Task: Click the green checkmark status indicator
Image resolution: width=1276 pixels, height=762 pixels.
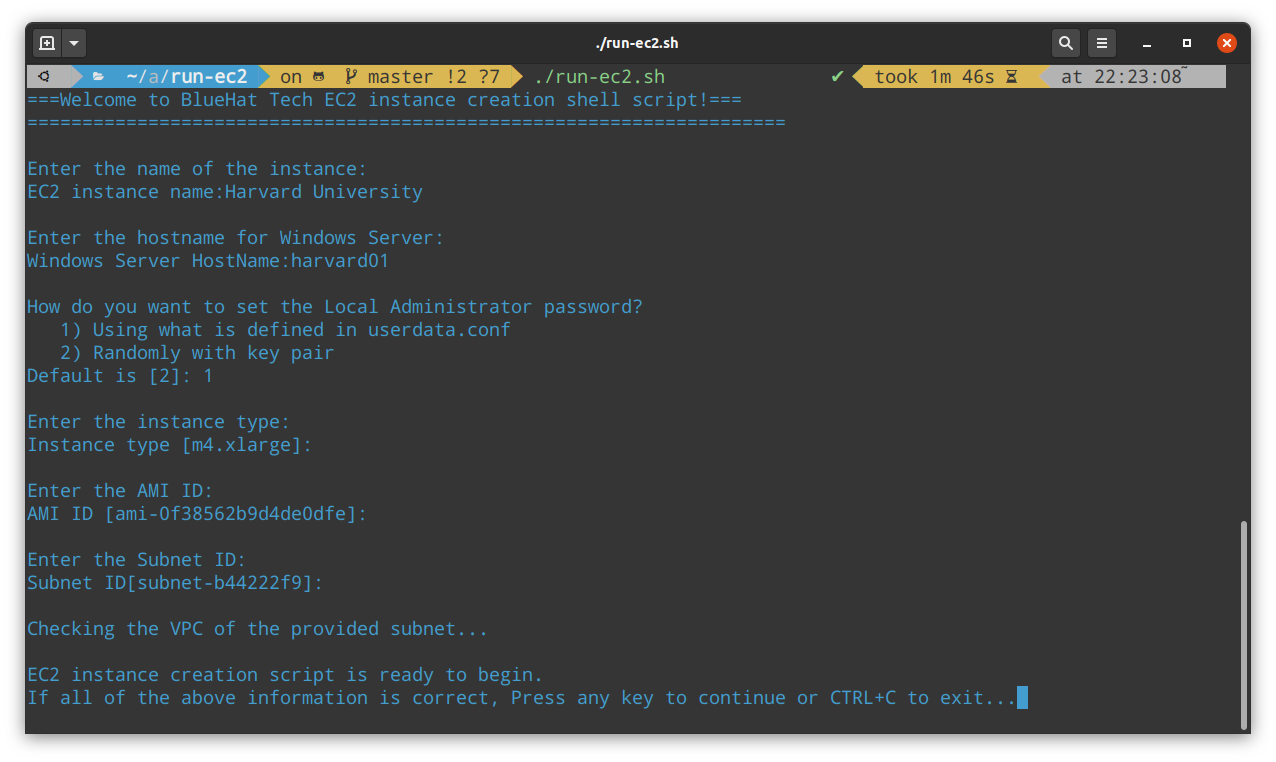Action: coord(838,76)
